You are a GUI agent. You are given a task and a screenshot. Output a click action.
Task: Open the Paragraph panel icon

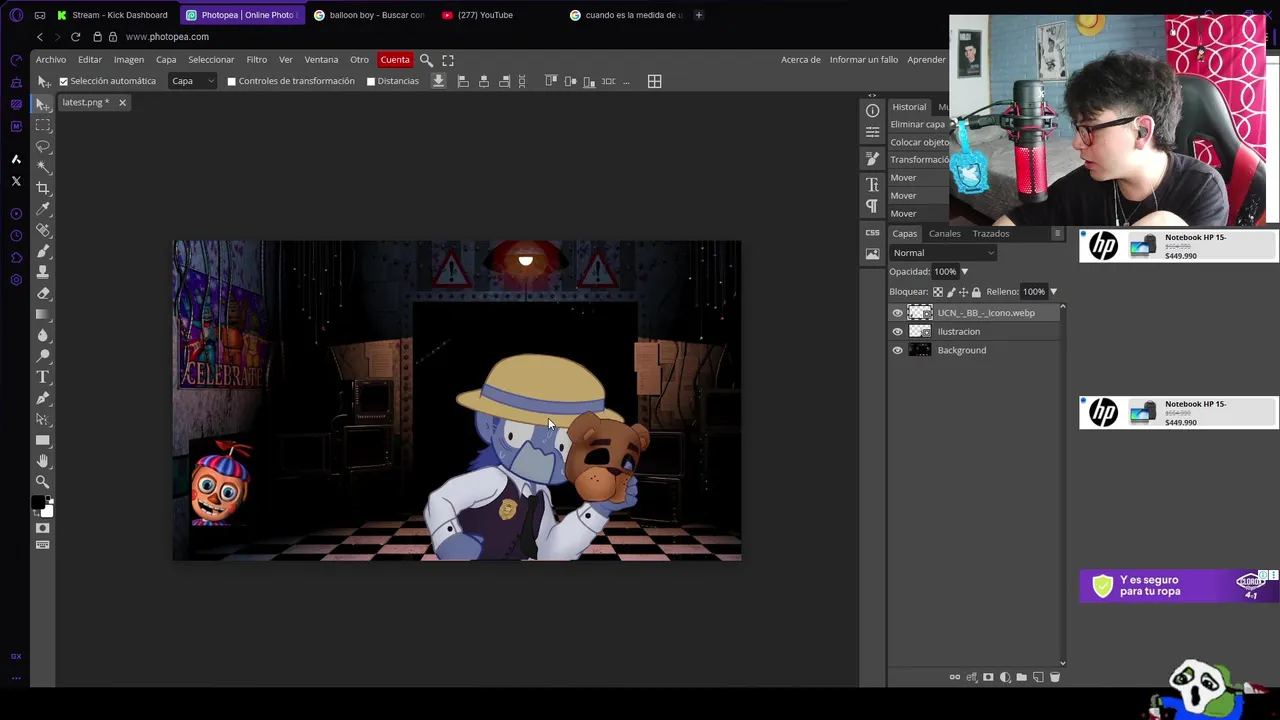(x=872, y=206)
